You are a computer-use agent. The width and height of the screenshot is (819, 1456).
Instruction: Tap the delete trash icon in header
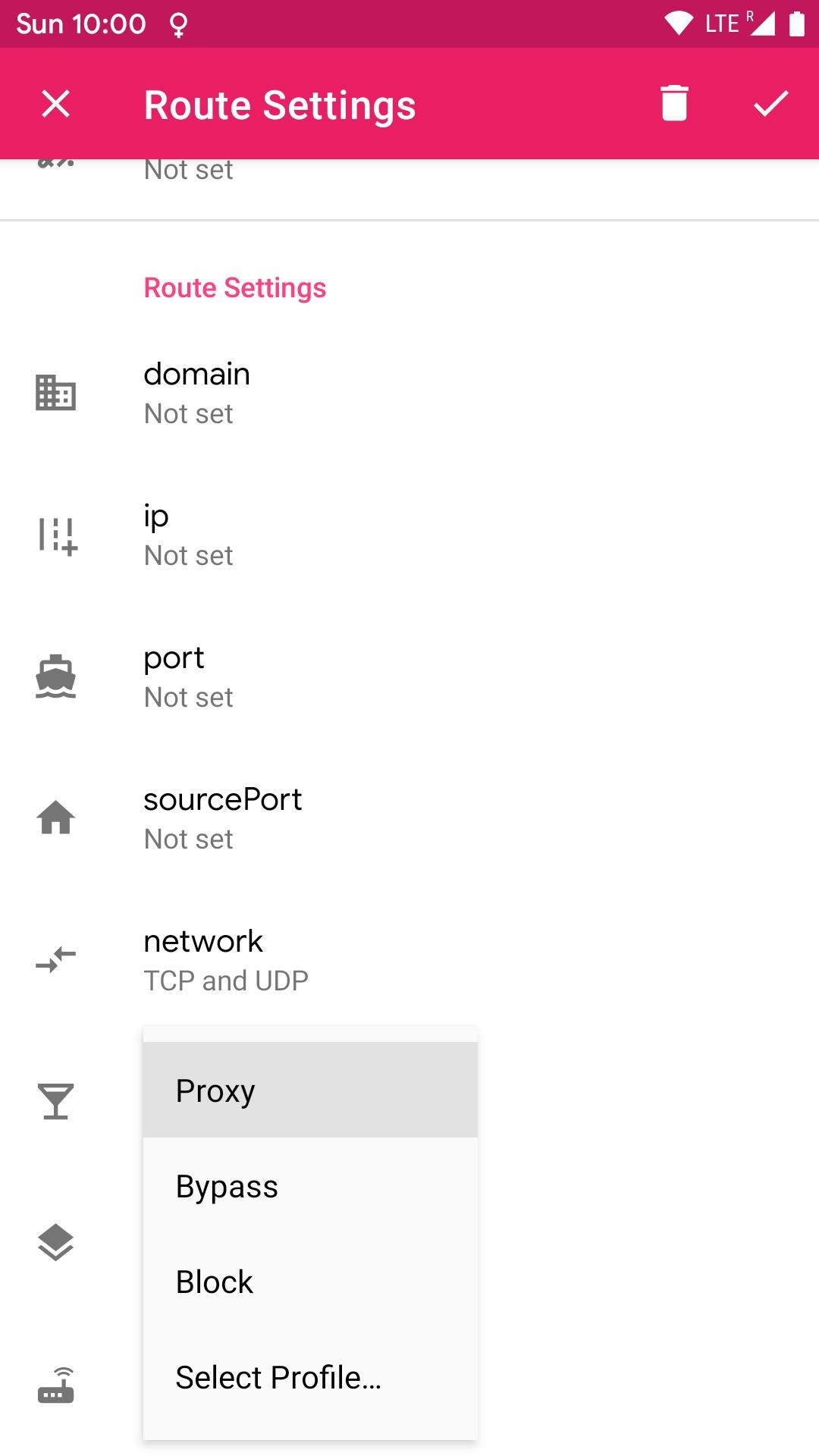click(673, 103)
